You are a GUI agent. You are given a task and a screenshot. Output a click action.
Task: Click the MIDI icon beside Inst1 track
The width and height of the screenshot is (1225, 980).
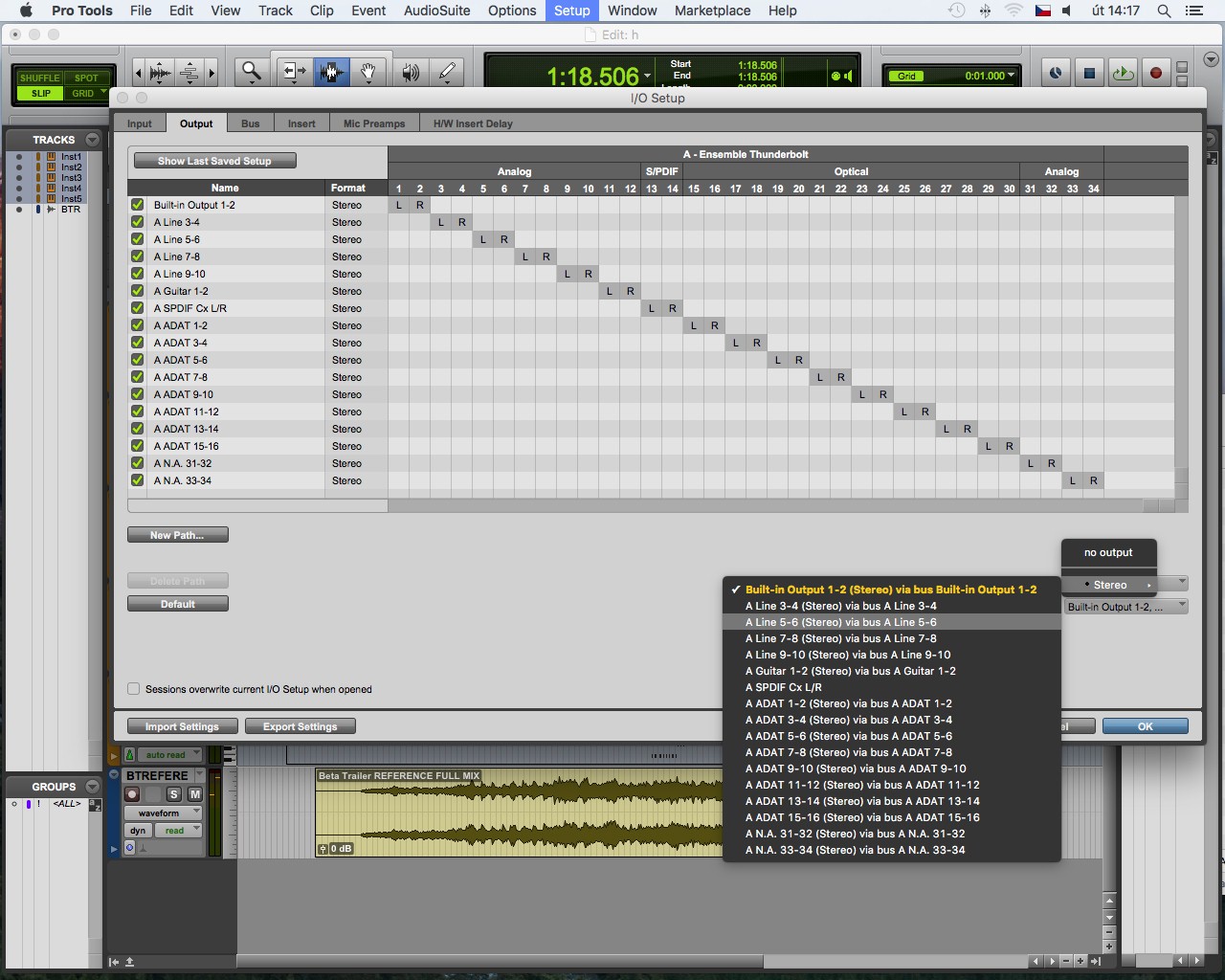[x=51, y=156]
